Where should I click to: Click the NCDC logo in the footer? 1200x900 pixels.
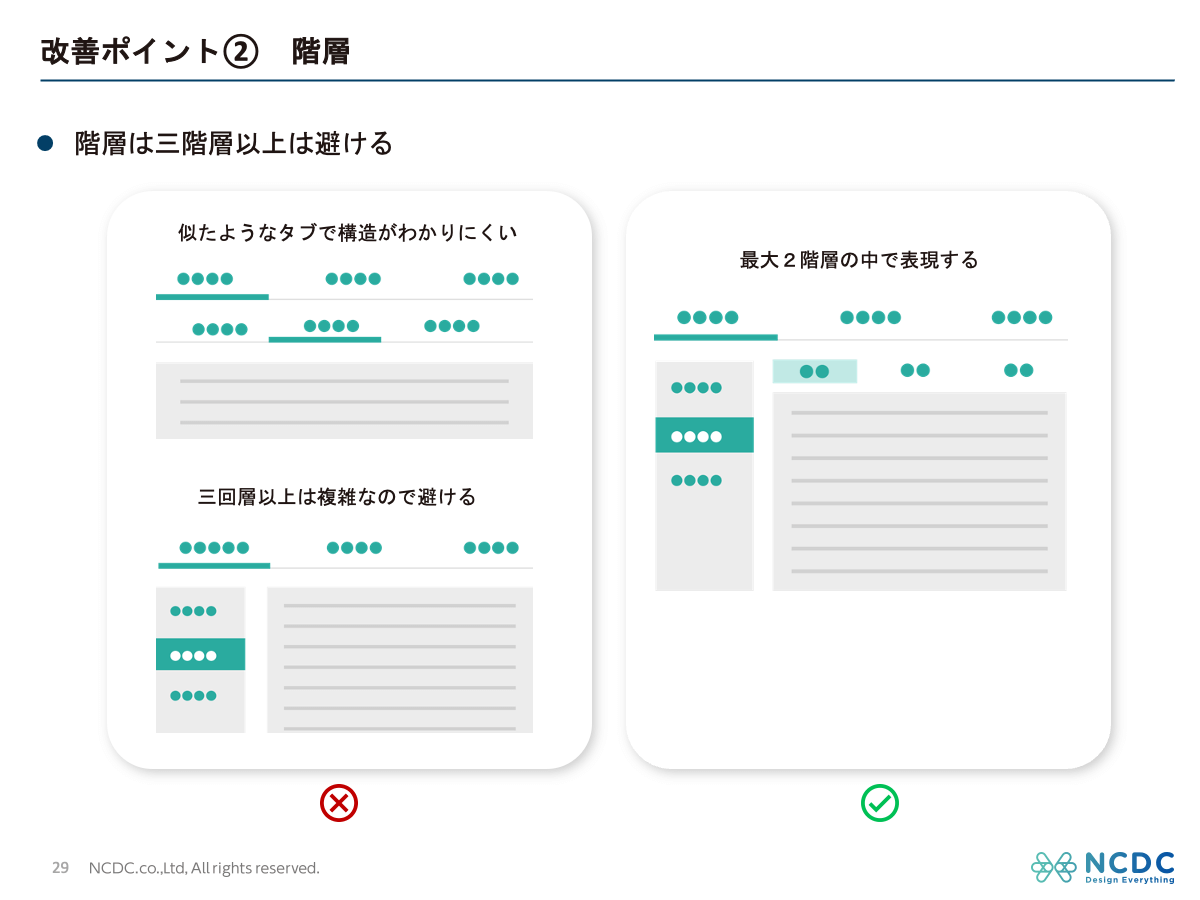[1102, 867]
